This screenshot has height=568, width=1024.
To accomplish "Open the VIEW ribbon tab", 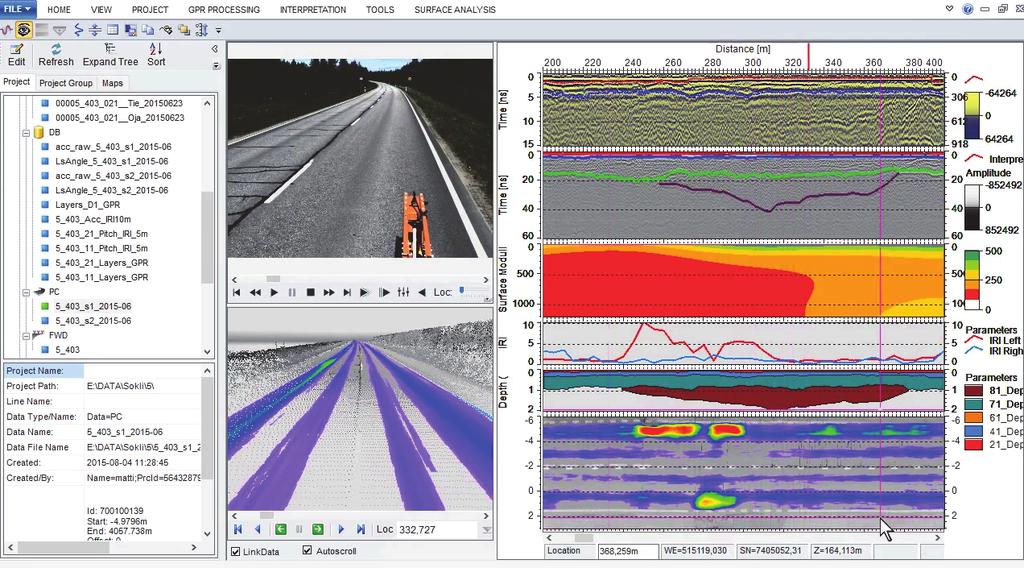I will [101, 10].
